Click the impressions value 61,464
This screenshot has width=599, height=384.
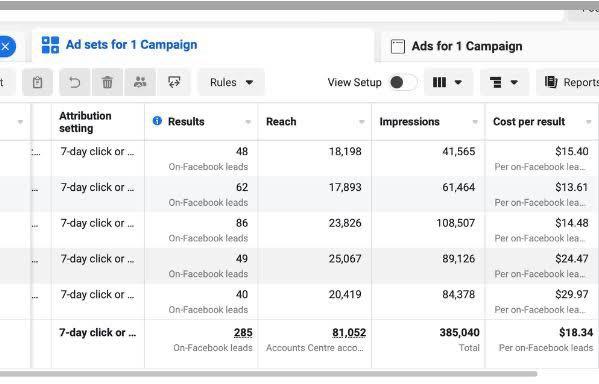tap(458, 187)
